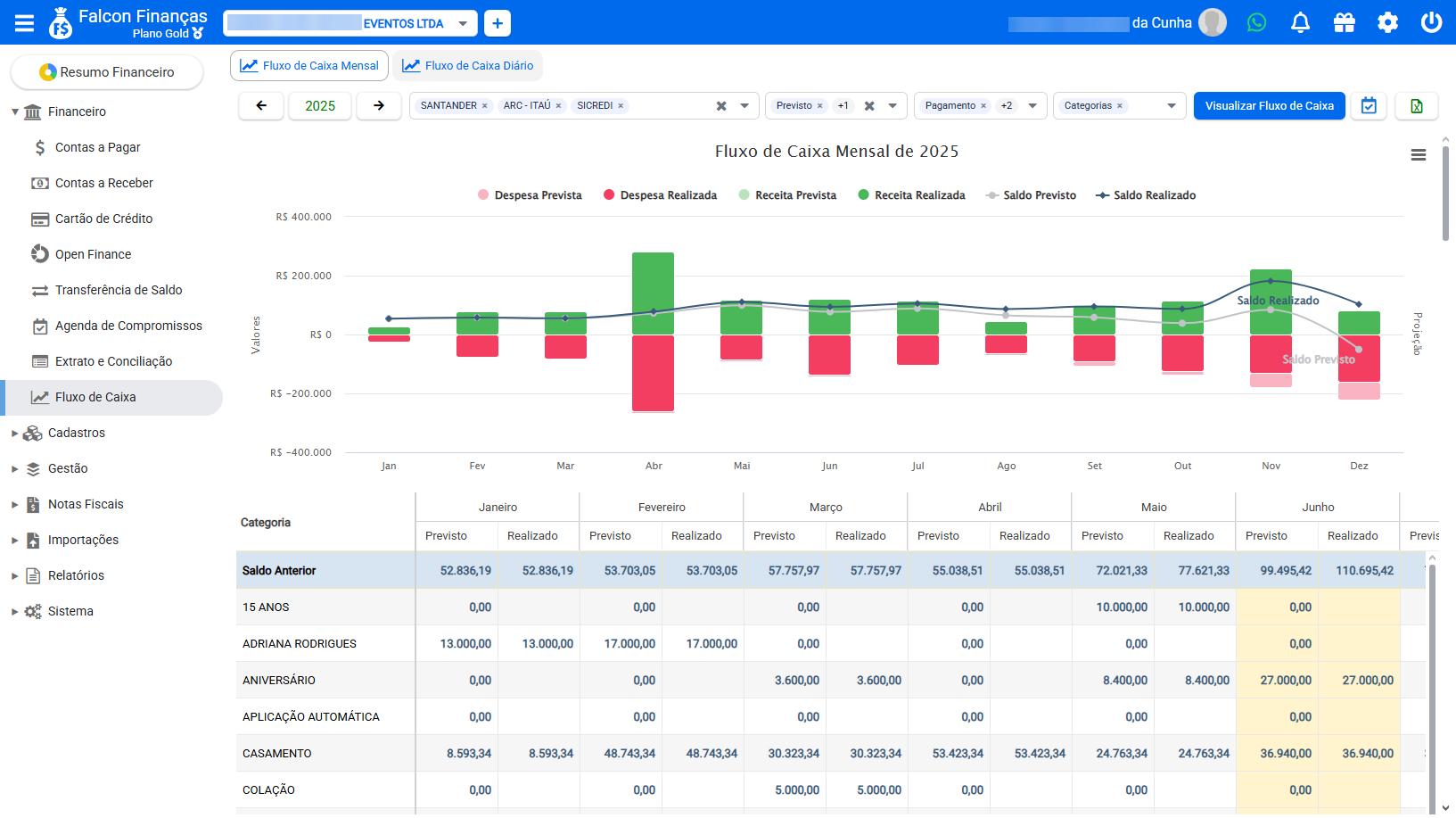Toggle Despesa Prevista series in legend
1456x818 pixels.
530,195
